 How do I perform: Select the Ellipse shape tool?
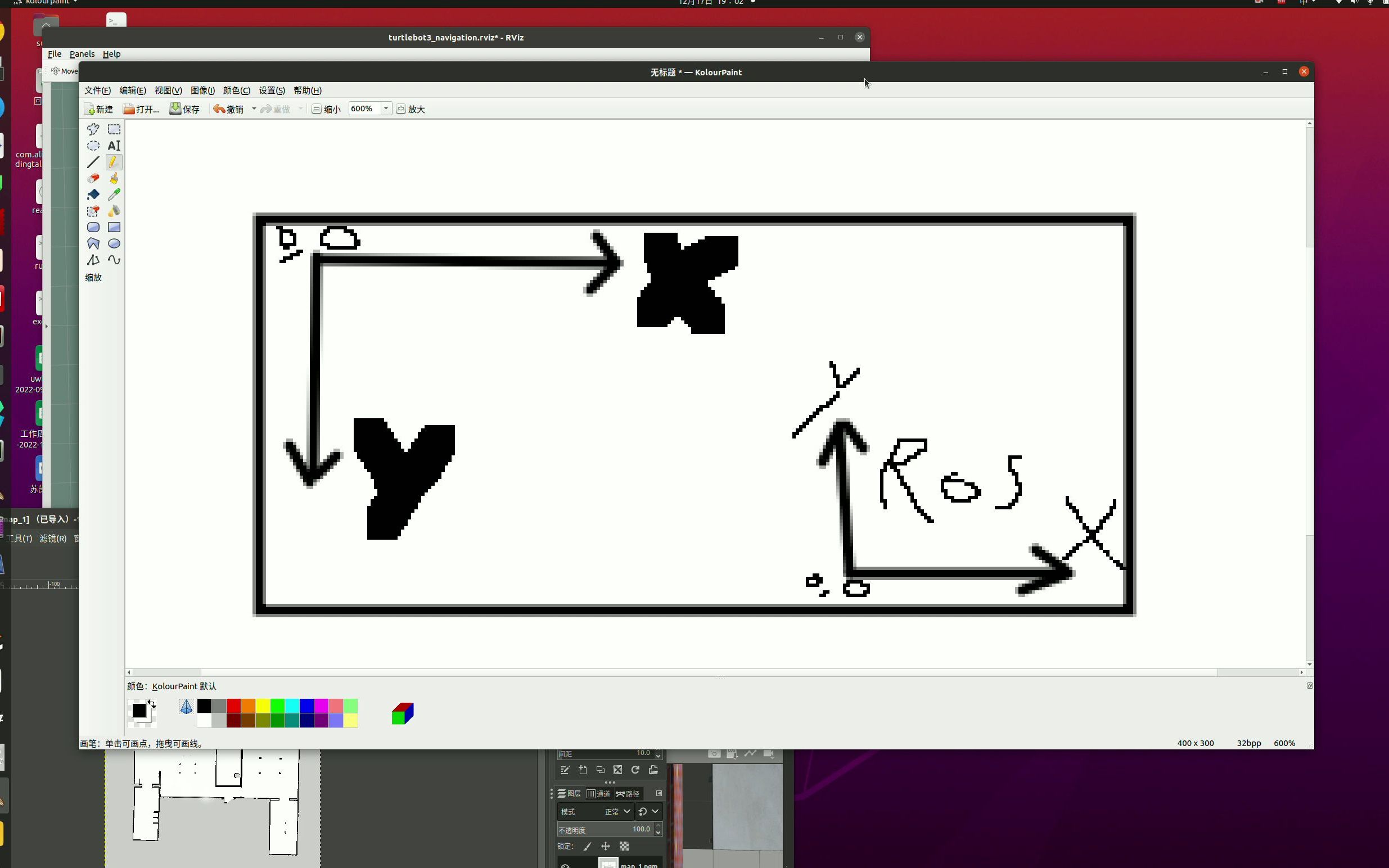click(114, 243)
